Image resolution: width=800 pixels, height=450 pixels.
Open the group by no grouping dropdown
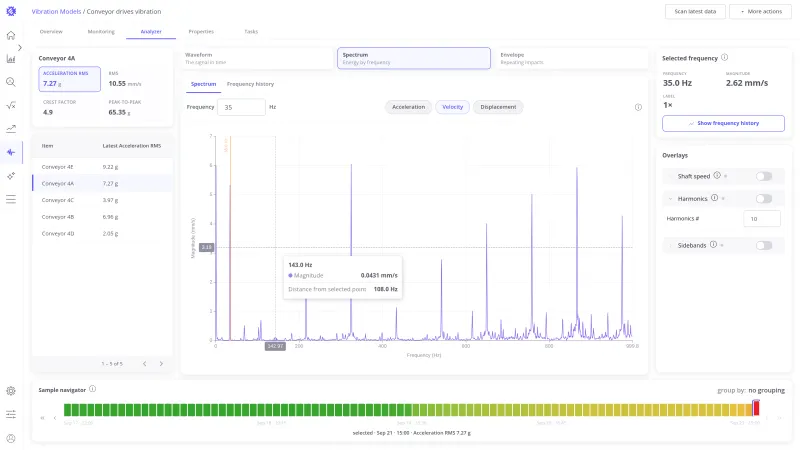tap(766, 390)
